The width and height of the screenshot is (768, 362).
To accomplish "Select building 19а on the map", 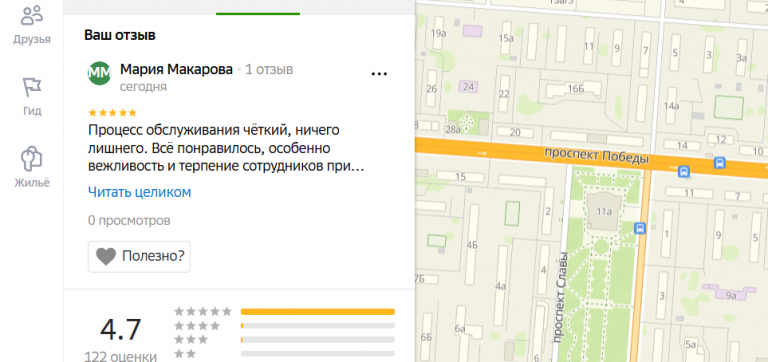I will [438, 33].
